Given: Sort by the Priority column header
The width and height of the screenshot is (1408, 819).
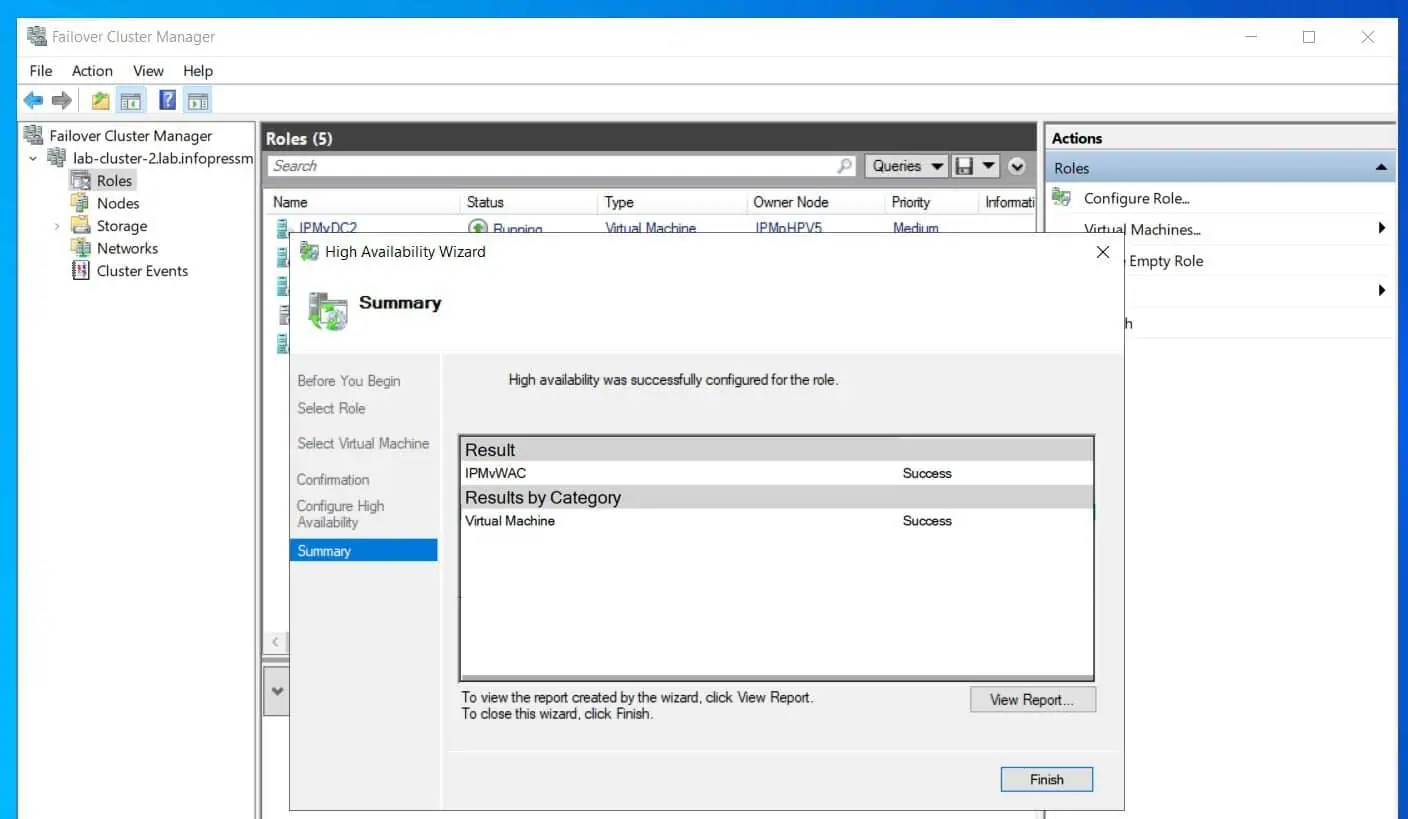Looking at the screenshot, I should [x=931, y=202].
